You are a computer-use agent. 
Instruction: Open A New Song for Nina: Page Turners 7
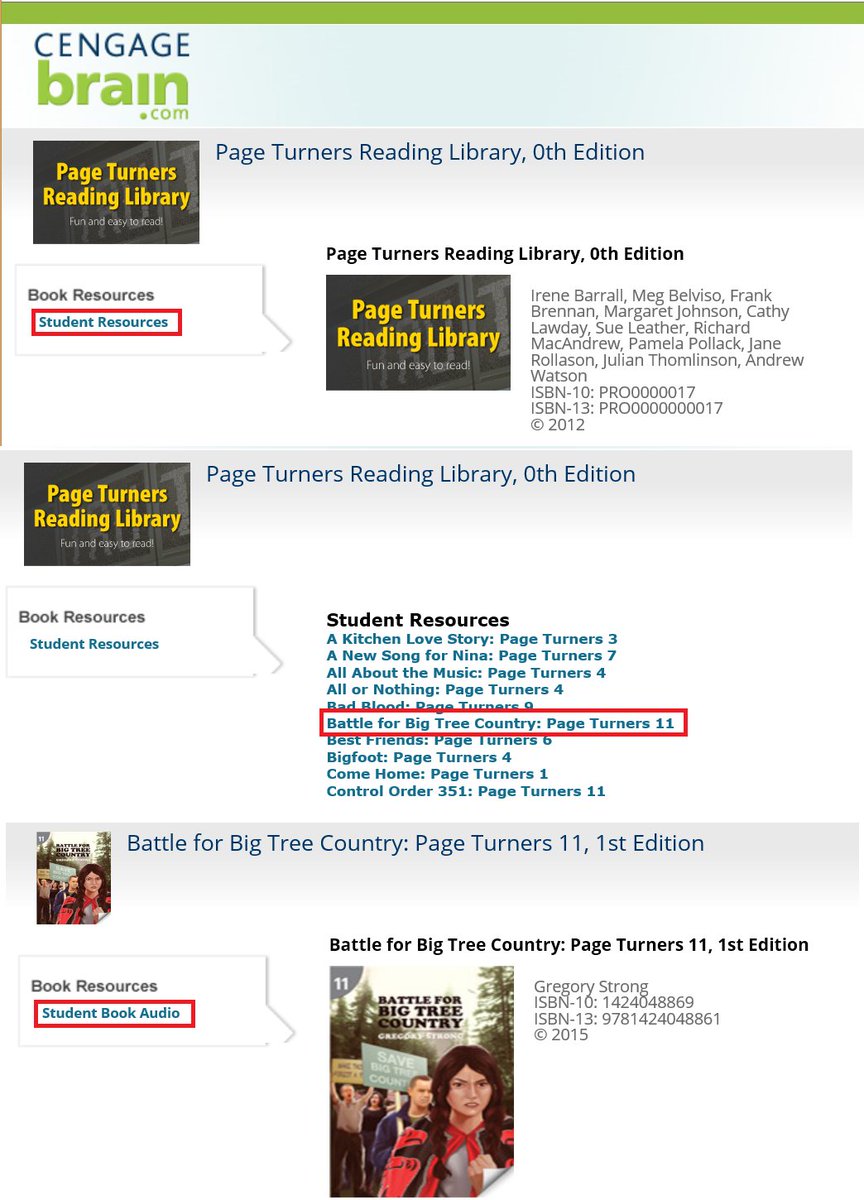click(471, 656)
